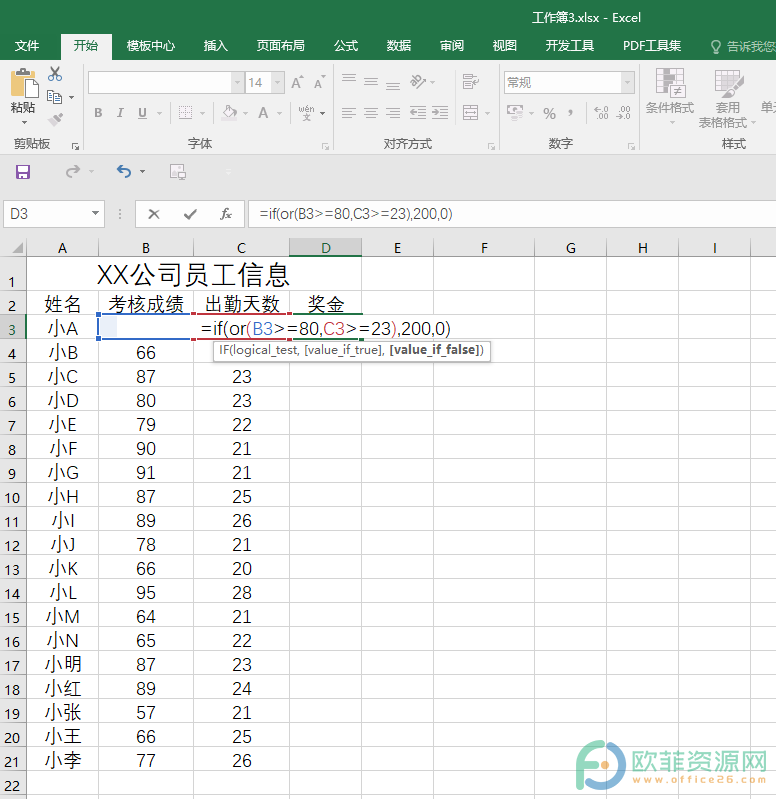Confirm formula with checkmark icon
Screen dimensions: 776x799
[190, 215]
